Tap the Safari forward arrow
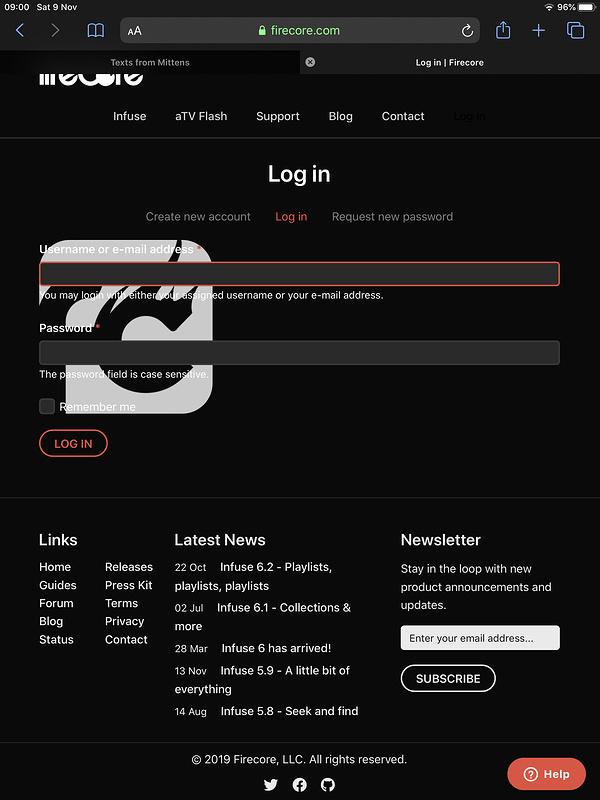This screenshot has width=600, height=800. click(55, 31)
